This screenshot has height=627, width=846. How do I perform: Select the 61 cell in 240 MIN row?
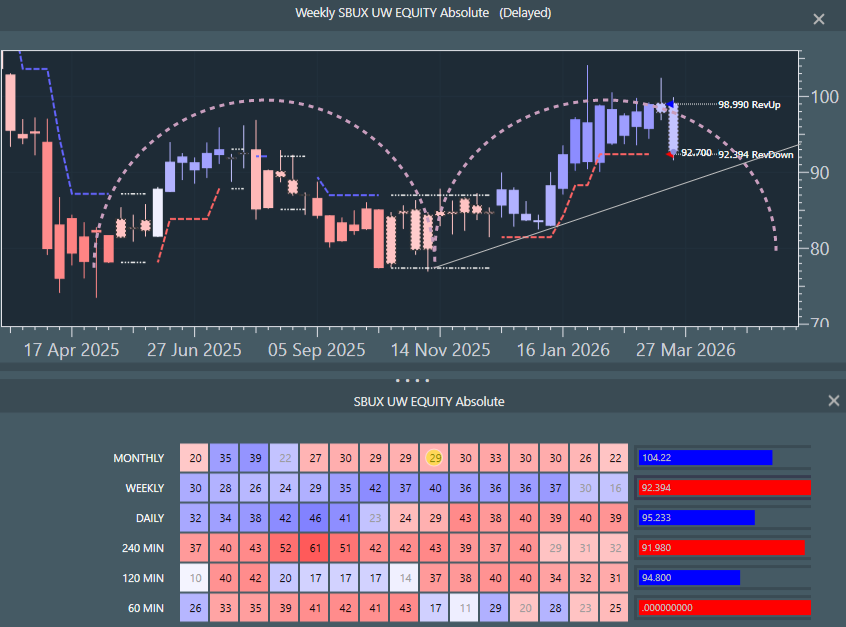click(315, 548)
